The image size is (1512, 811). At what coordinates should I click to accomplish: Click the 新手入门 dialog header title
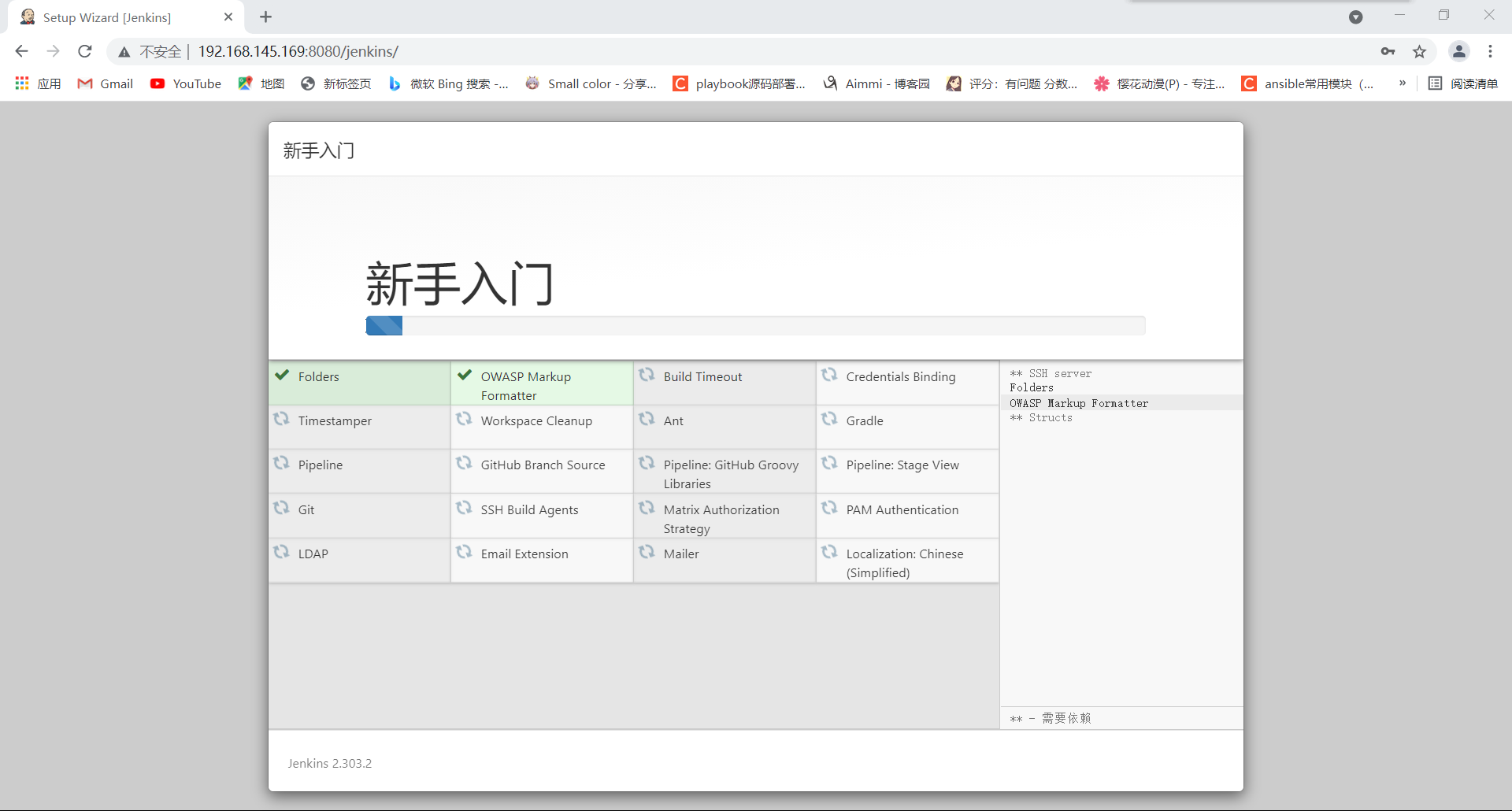coord(319,150)
